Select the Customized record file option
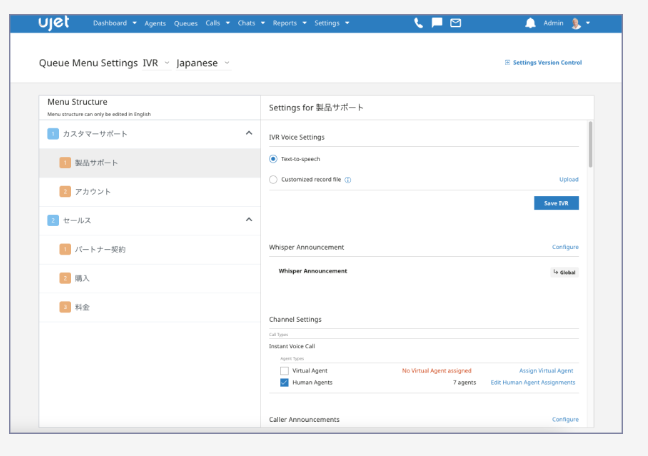The width and height of the screenshot is (648, 456). coord(273,180)
